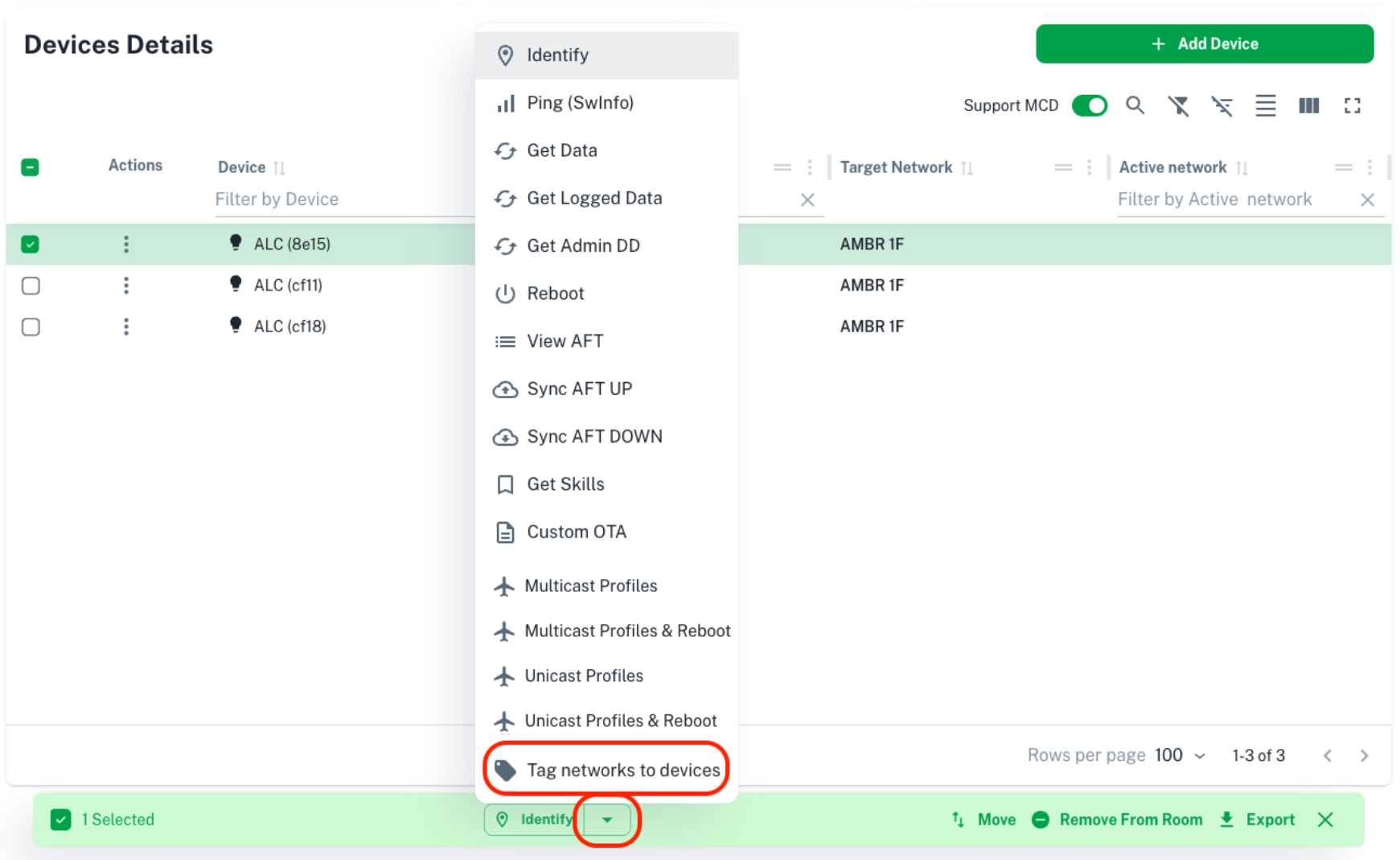Viewport: 1400px width, 860px height.
Task: Click the Device column header
Action: click(241, 167)
